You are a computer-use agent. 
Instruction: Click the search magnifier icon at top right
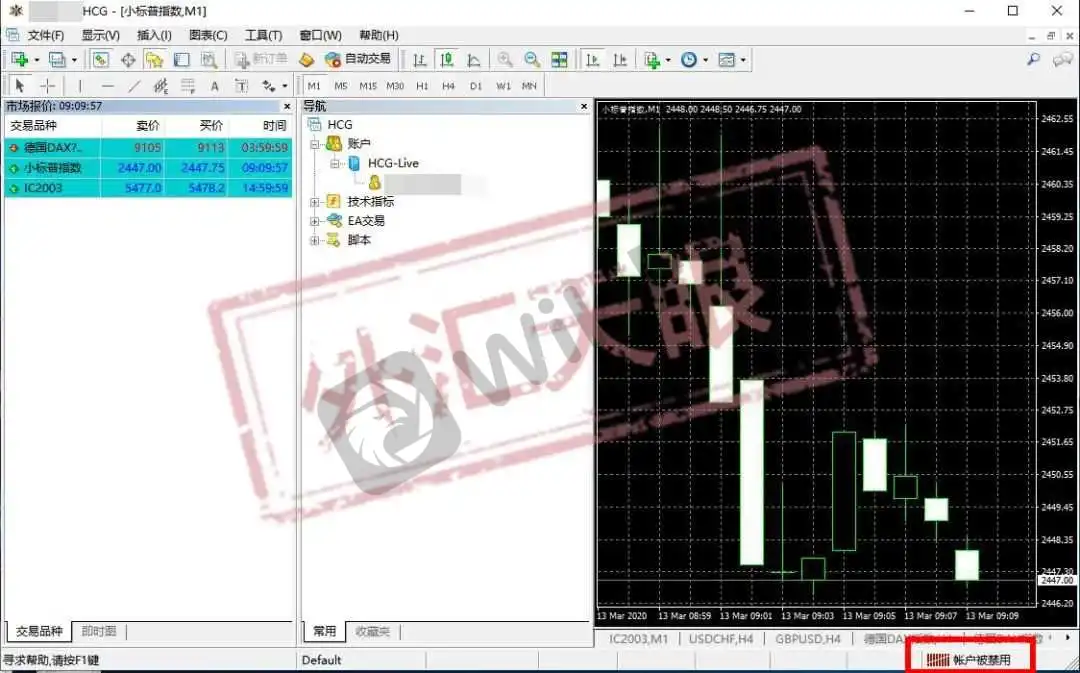point(1033,60)
